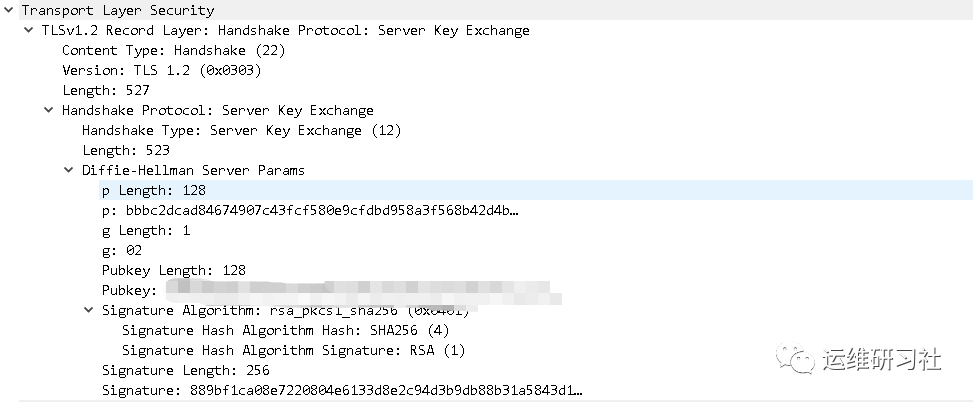Collapse the Transport Layer Security tree node

tap(9, 10)
